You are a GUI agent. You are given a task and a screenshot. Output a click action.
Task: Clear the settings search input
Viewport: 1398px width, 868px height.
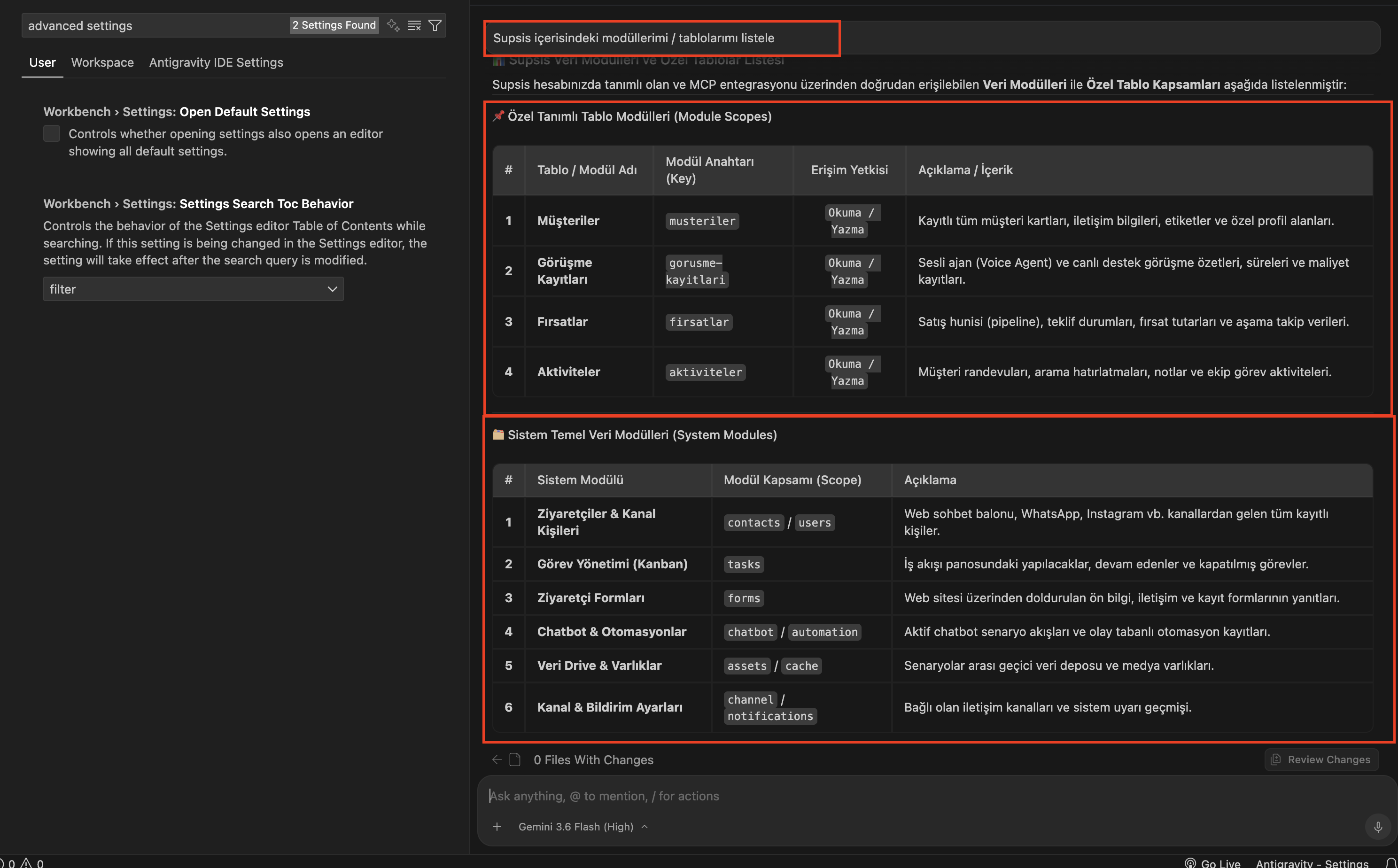(x=414, y=25)
